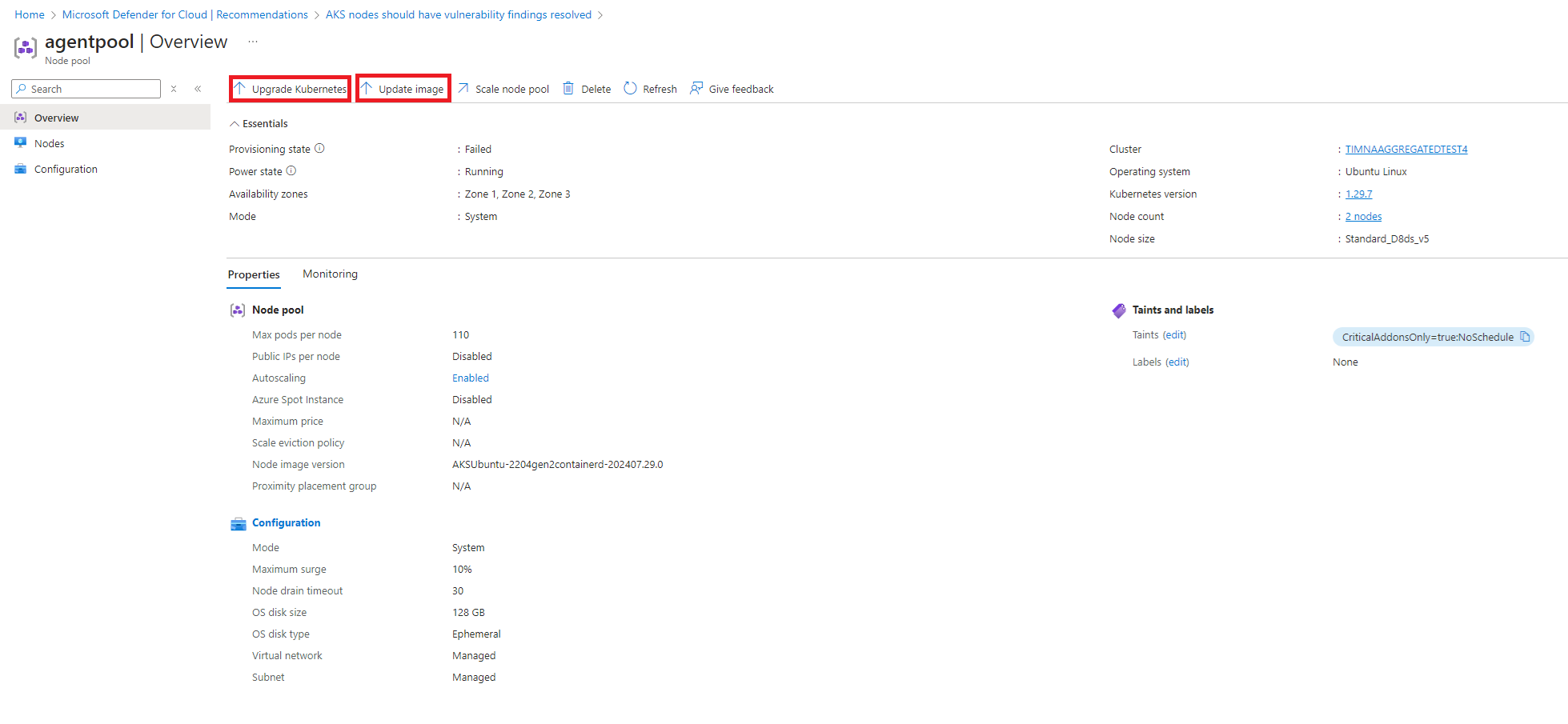
Task: Open the Configuration sidebar item
Action: click(105, 169)
